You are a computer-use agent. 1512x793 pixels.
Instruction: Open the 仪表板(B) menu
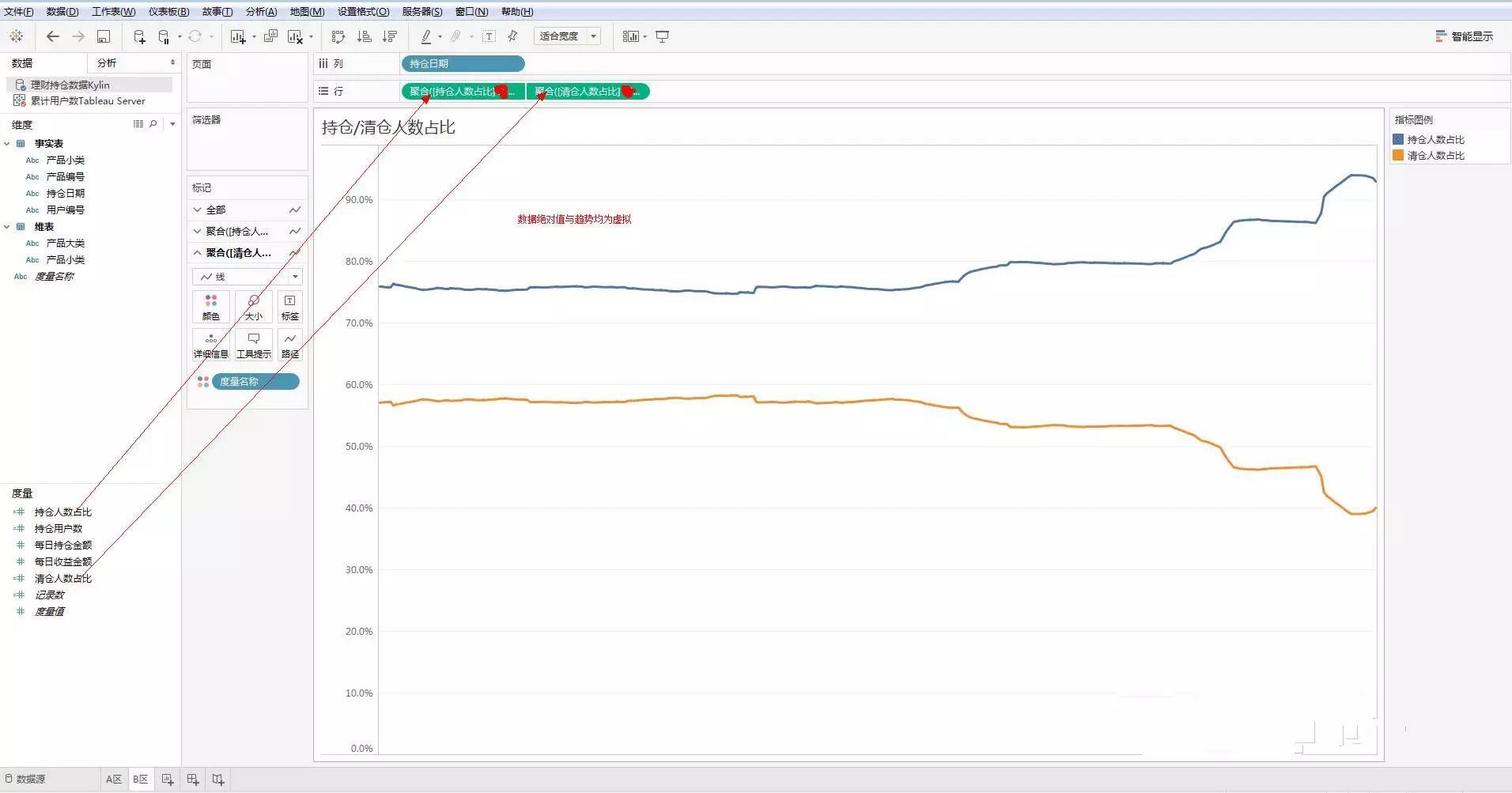[x=168, y=12]
